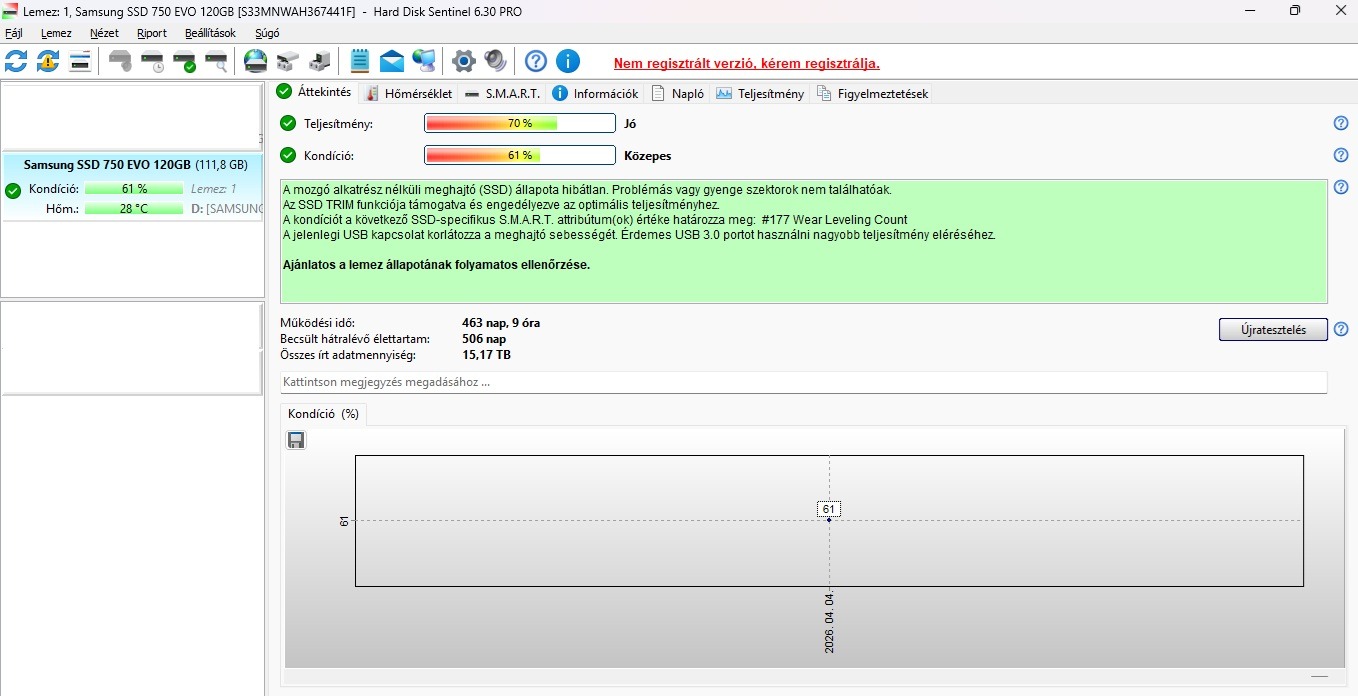Open settings via the gear icon

463,61
